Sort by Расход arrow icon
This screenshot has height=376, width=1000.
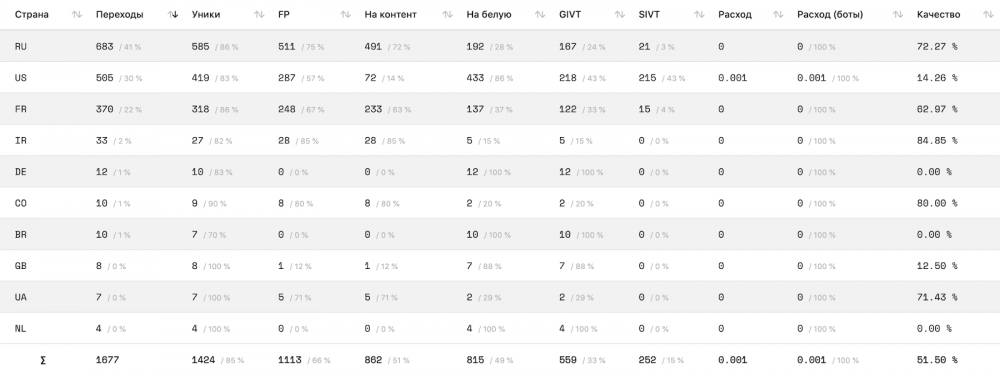tap(778, 15)
